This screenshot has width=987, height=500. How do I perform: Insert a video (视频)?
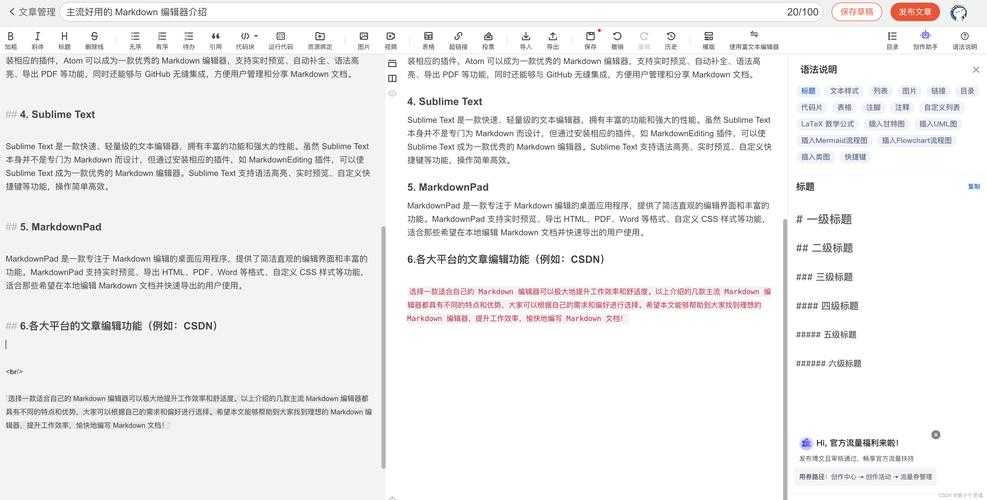[x=391, y=40]
